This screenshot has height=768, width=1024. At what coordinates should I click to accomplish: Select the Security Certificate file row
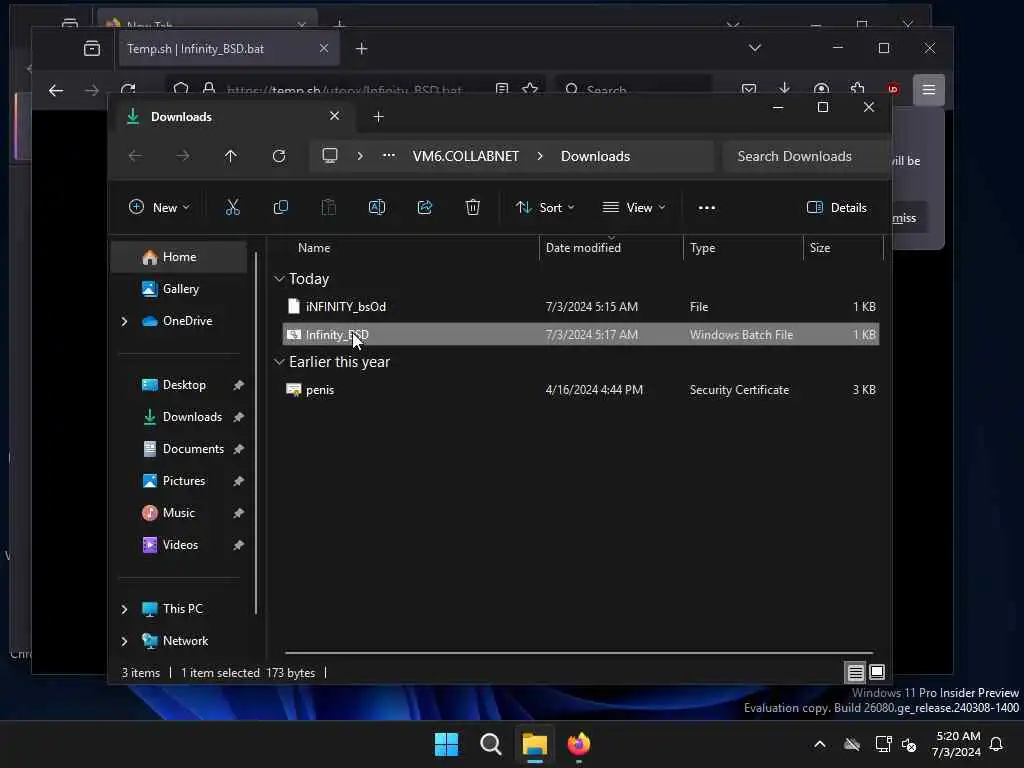coord(581,390)
